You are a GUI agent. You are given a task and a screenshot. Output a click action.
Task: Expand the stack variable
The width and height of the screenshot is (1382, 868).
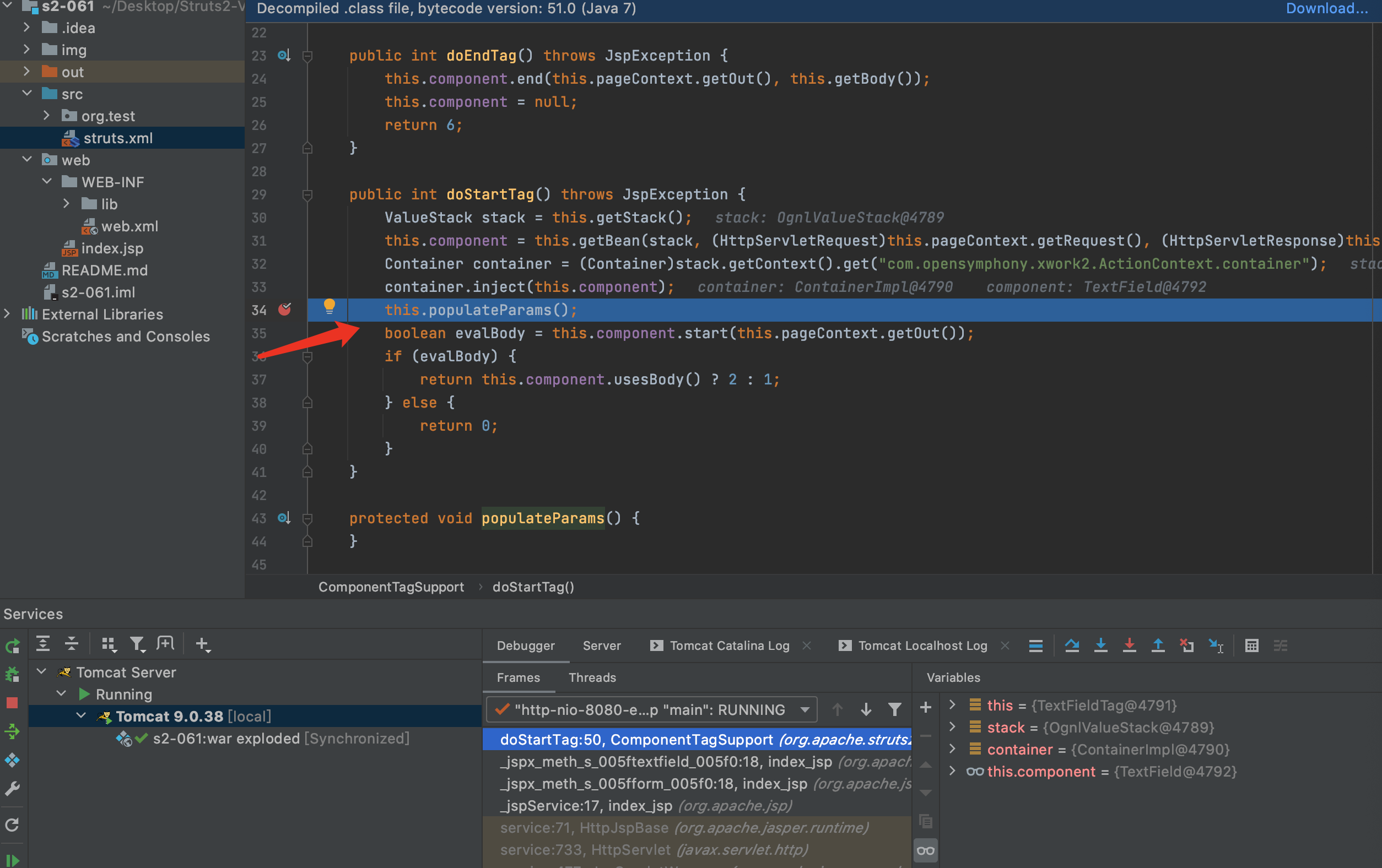pyautogui.click(x=952, y=726)
